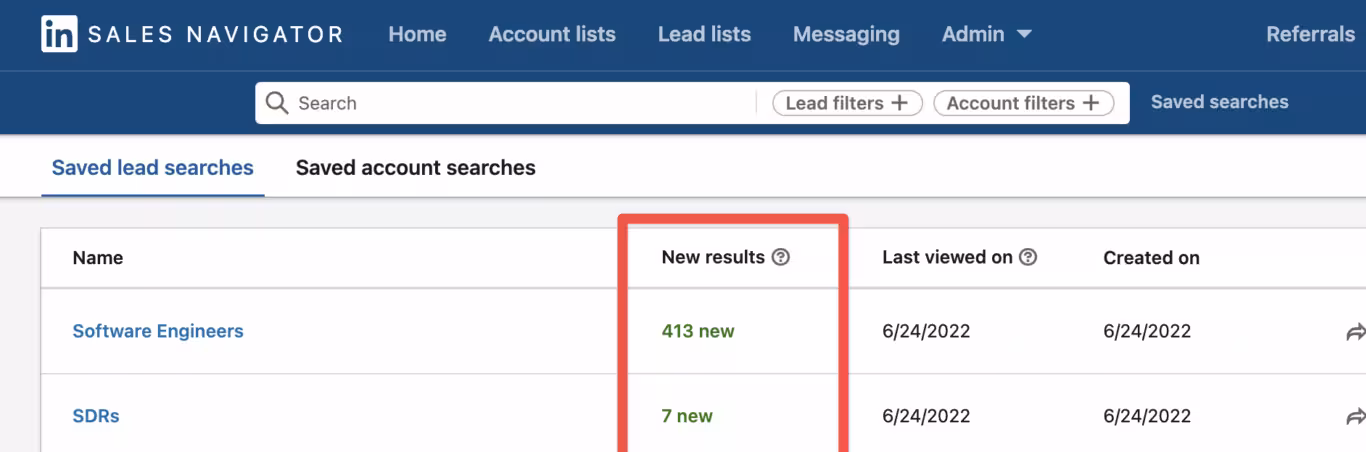
Task: Click the New results help icon
Action: point(781,257)
